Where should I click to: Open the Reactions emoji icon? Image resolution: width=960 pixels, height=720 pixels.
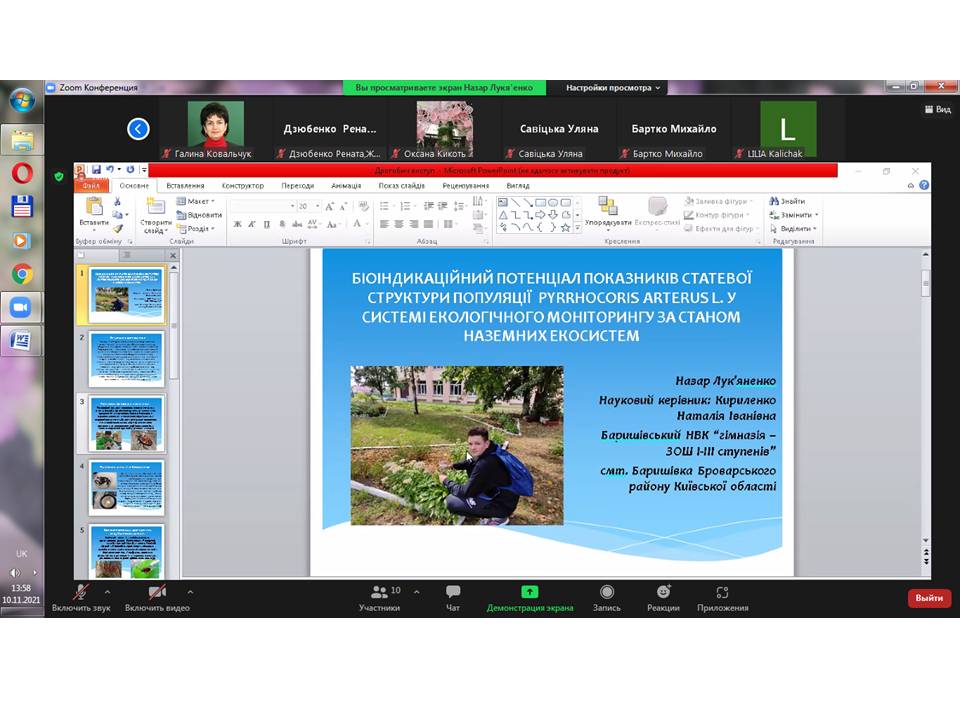663,592
